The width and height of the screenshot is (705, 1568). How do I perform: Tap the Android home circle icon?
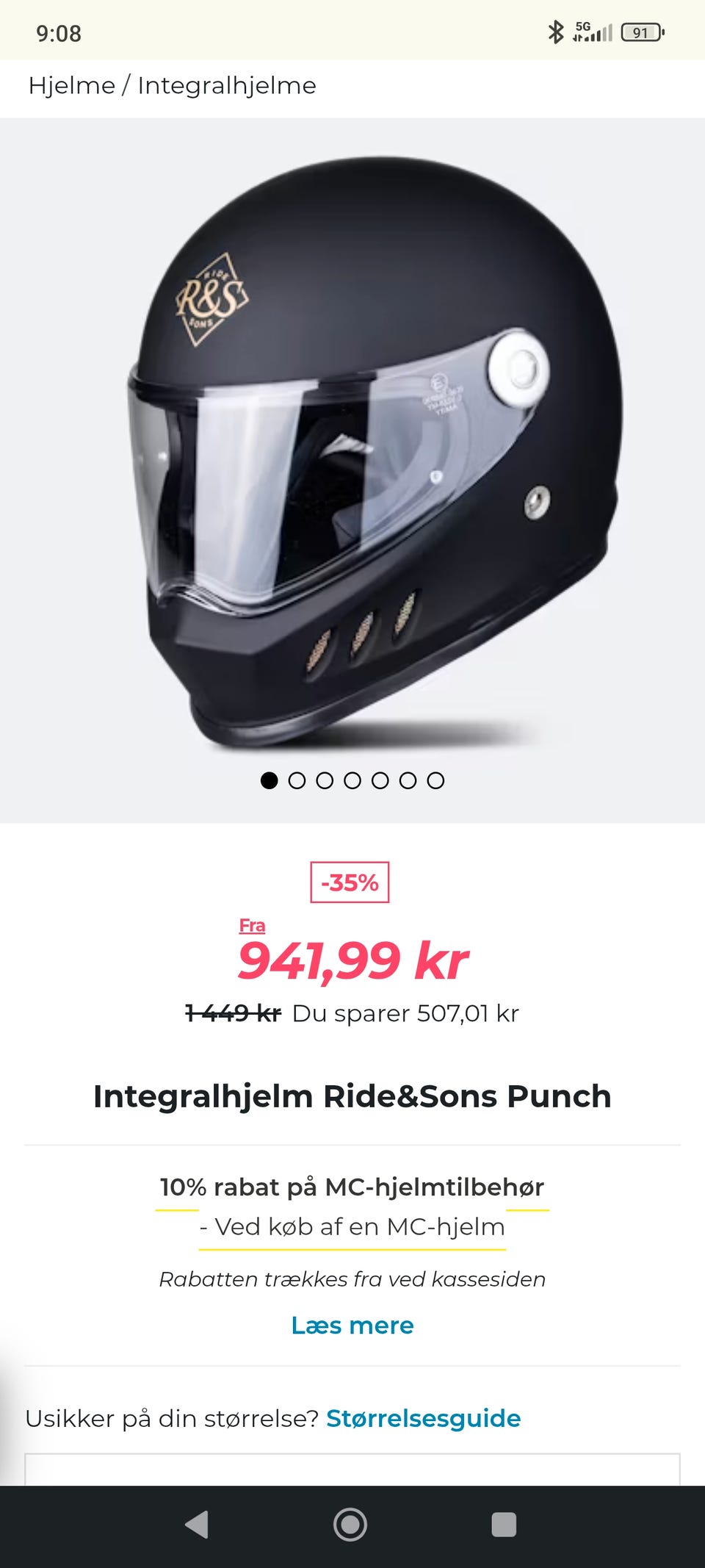click(x=350, y=1525)
